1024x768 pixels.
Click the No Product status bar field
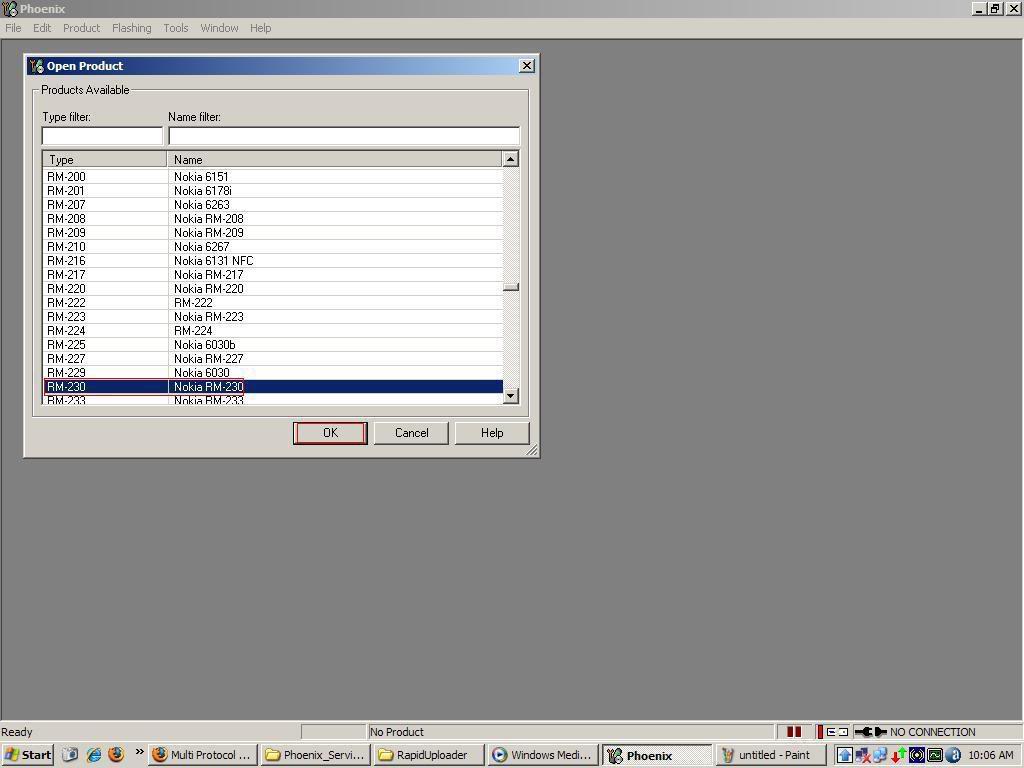[570, 732]
